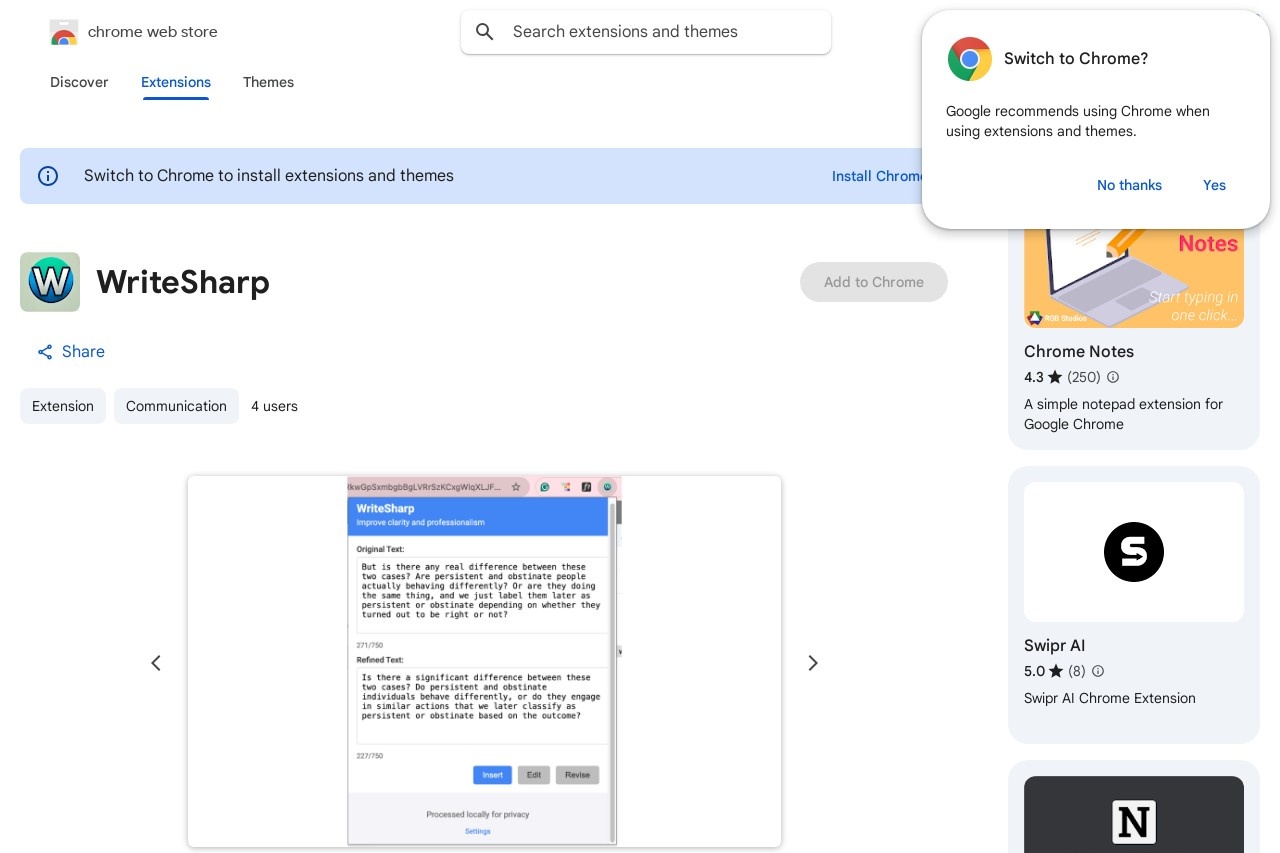The height and width of the screenshot is (853, 1280).
Task: Click 'Switch to Chrome to install extensions and themes'
Action: [x=269, y=176]
